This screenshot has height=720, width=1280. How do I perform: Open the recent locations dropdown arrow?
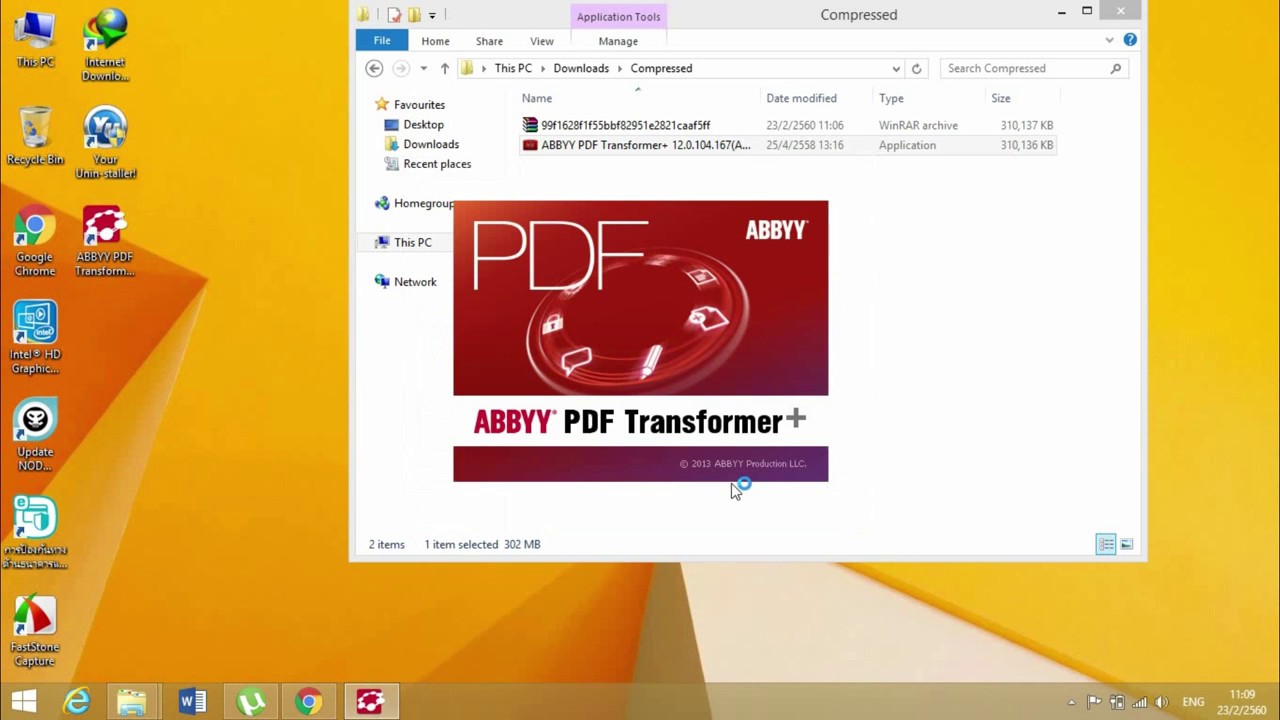423,68
